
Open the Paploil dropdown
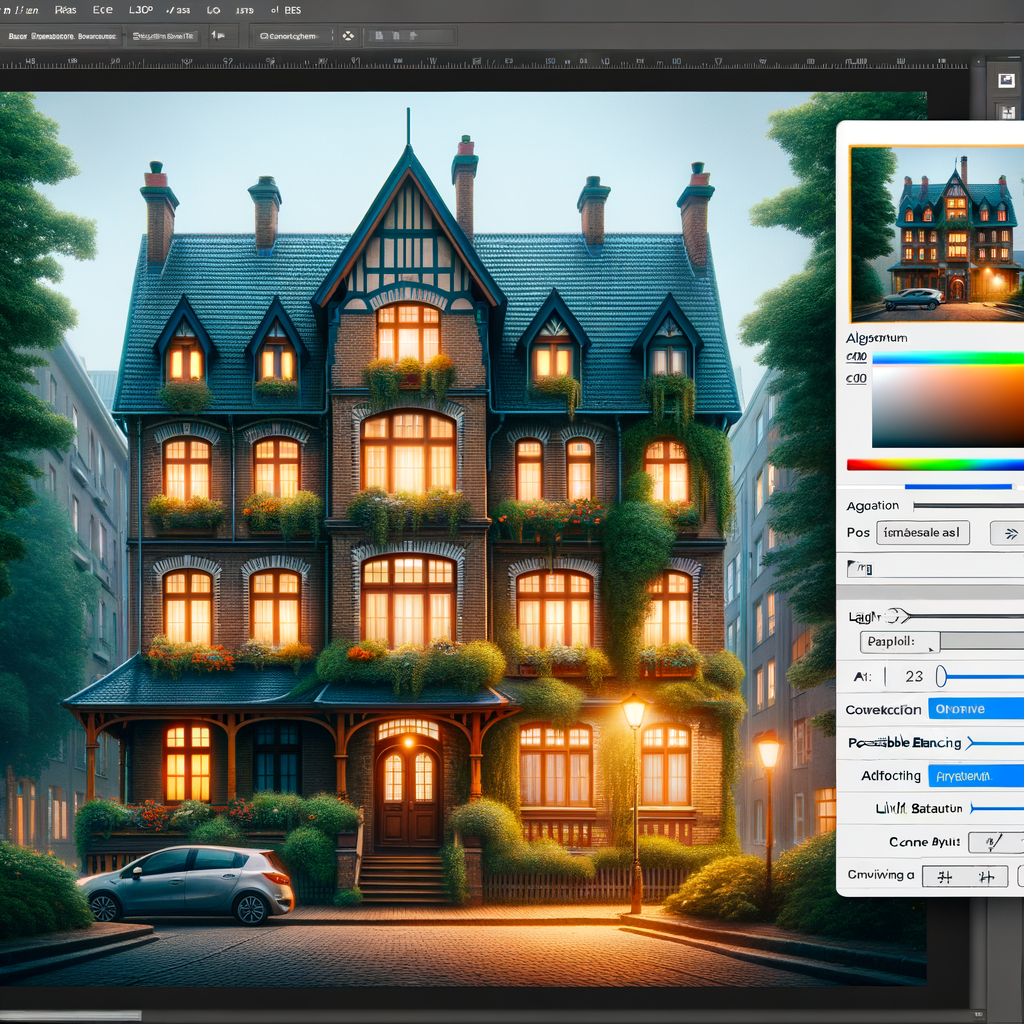[900, 642]
